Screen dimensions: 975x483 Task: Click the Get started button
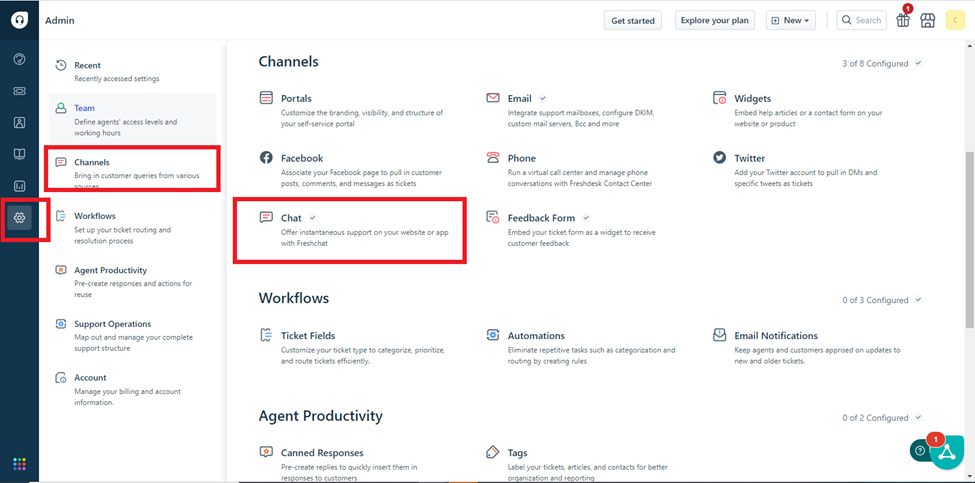pos(632,21)
